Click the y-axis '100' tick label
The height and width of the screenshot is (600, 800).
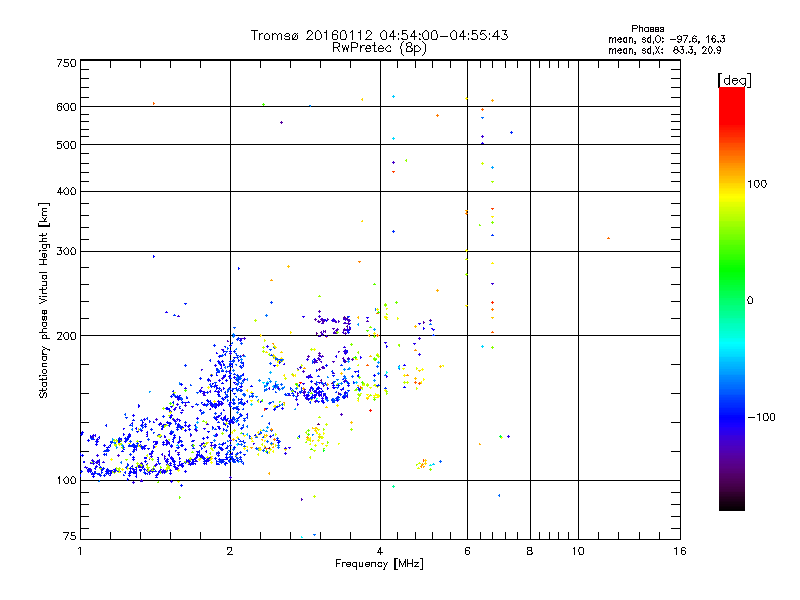coord(66,481)
